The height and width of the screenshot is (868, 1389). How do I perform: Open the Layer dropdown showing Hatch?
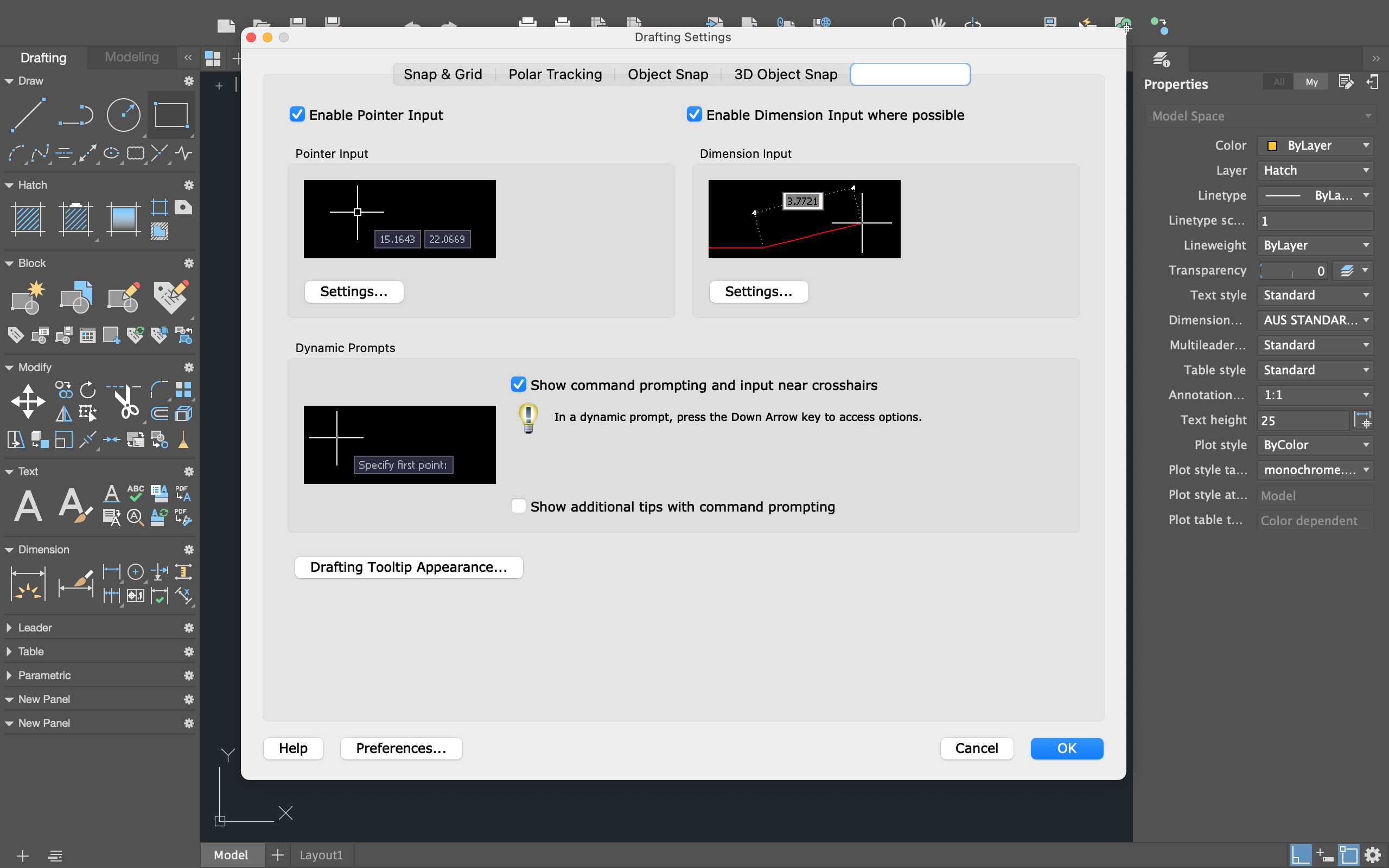(x=1314, y=170)
